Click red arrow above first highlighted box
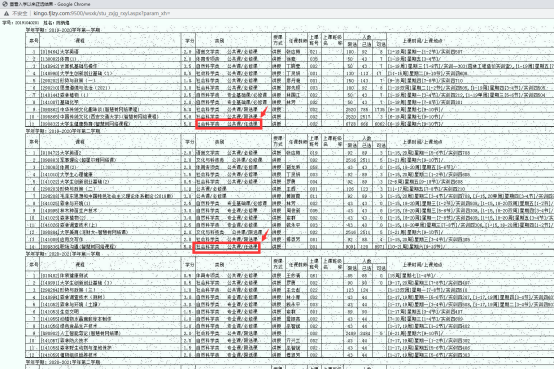 click(x=264, y=112)
